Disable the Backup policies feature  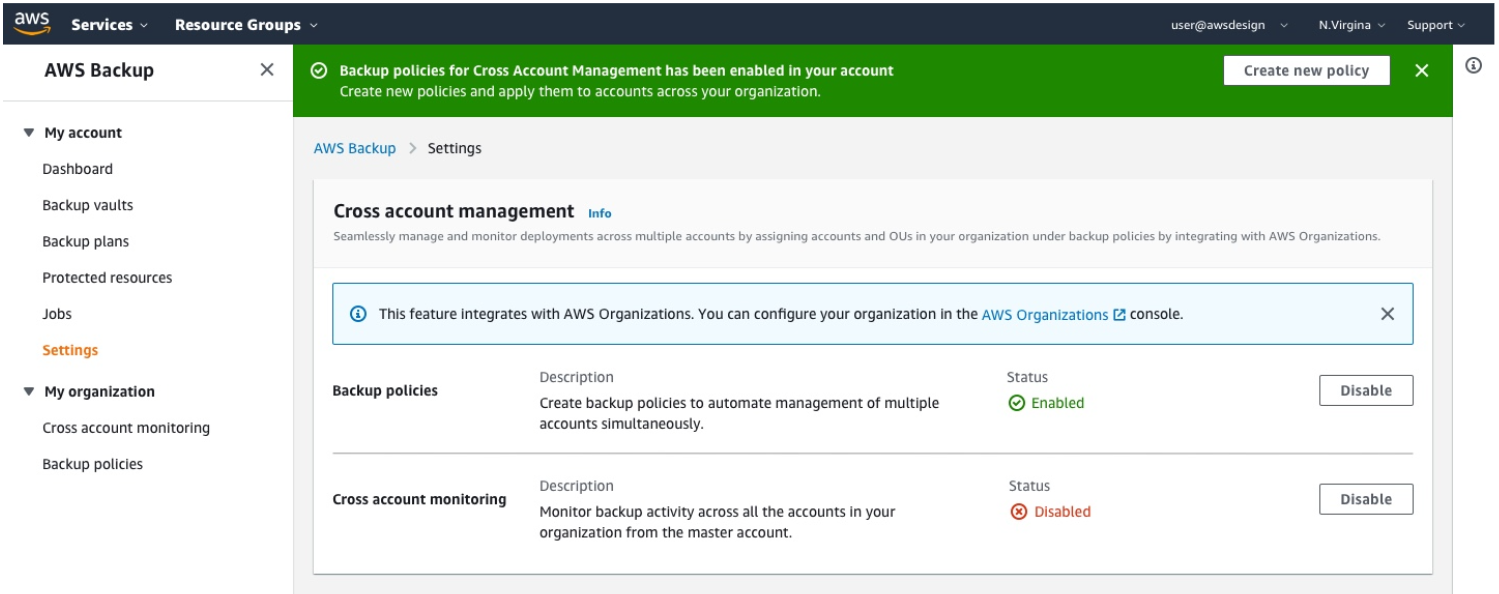1366,389
